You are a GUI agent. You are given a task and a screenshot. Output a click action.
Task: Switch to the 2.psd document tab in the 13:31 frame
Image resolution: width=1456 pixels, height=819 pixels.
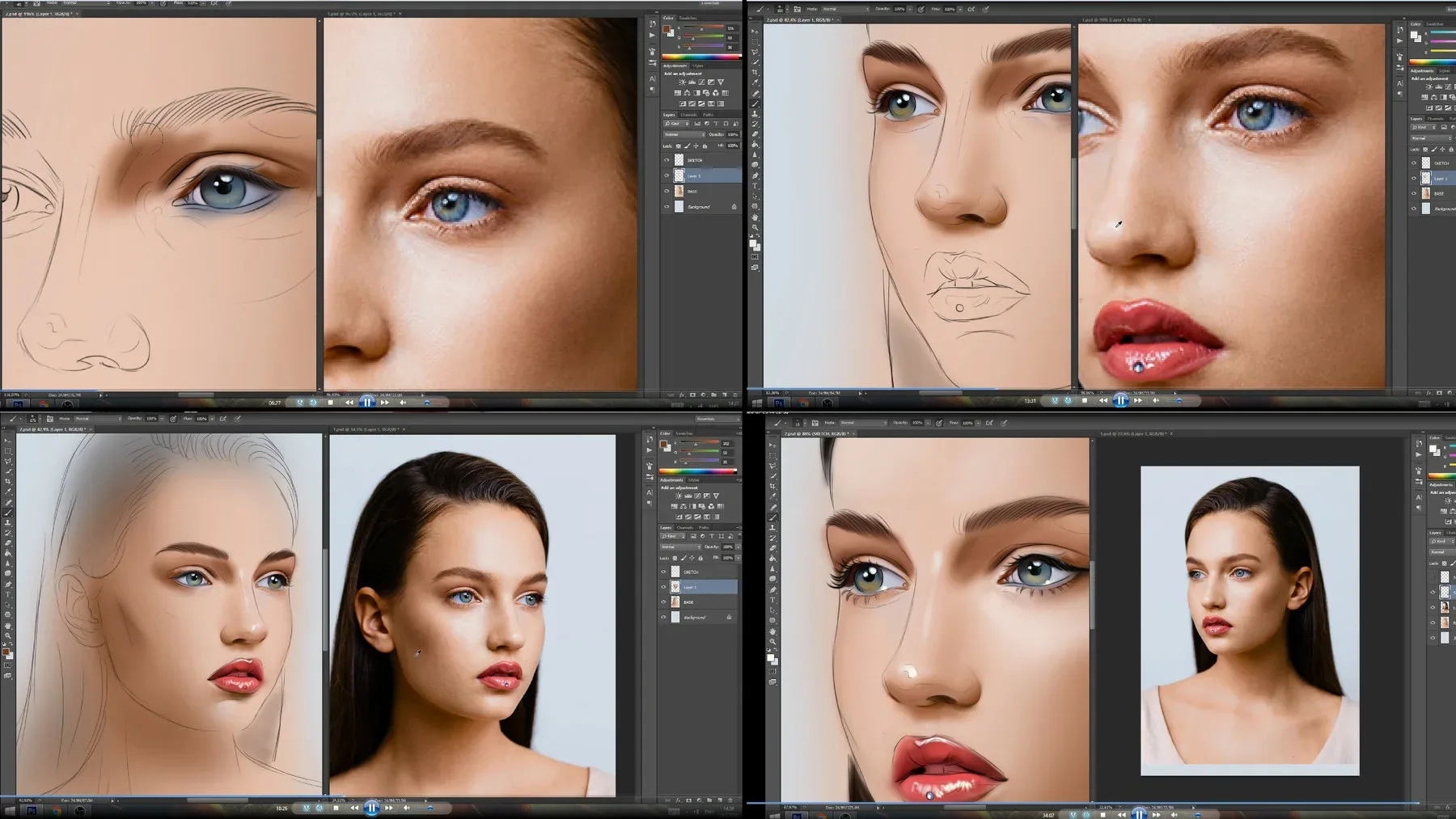click(x=800, y=19)
